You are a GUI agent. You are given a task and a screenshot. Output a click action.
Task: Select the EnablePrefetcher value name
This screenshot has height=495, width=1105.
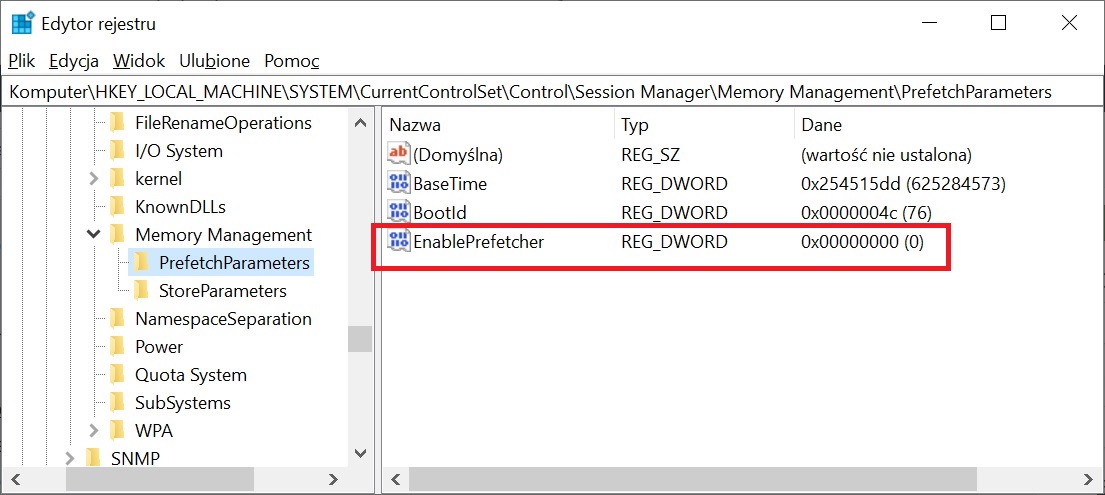point(479,242)
